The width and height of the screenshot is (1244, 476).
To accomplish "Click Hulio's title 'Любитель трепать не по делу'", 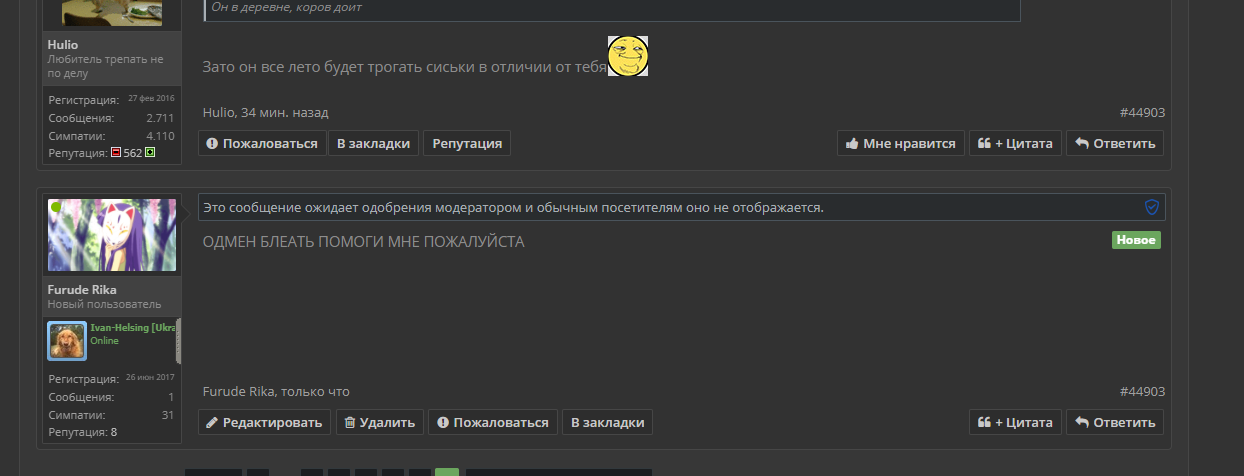I will click(x=105, y=66).
